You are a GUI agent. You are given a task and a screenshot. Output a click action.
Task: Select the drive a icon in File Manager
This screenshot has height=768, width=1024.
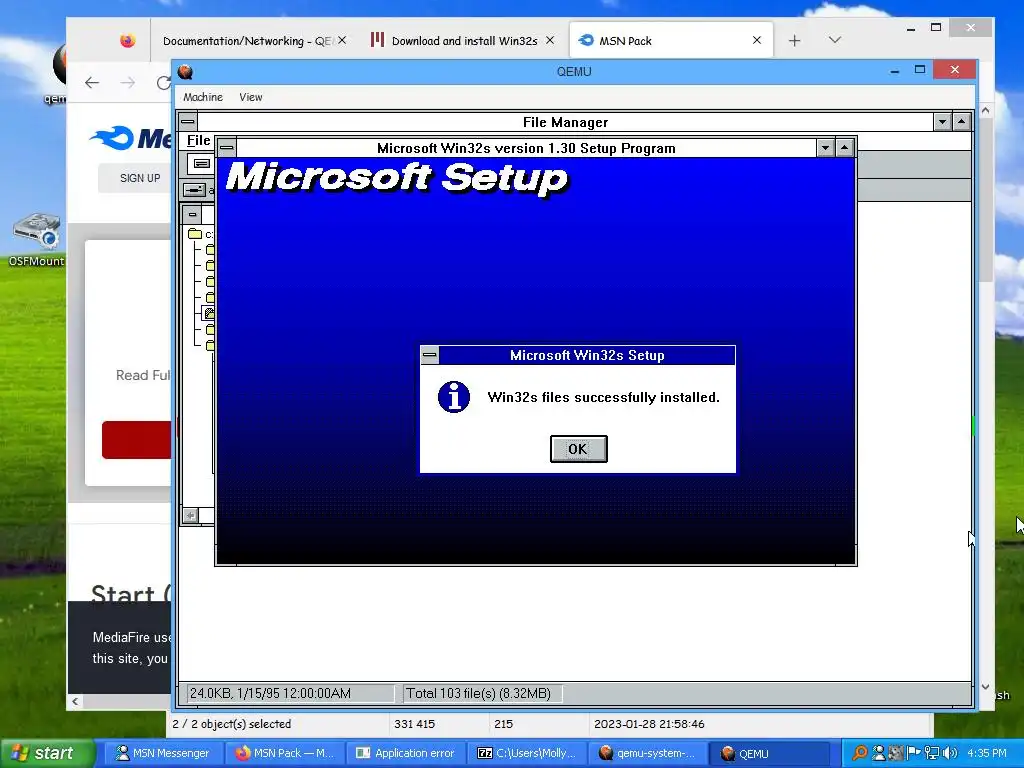(x=195, y=190)
